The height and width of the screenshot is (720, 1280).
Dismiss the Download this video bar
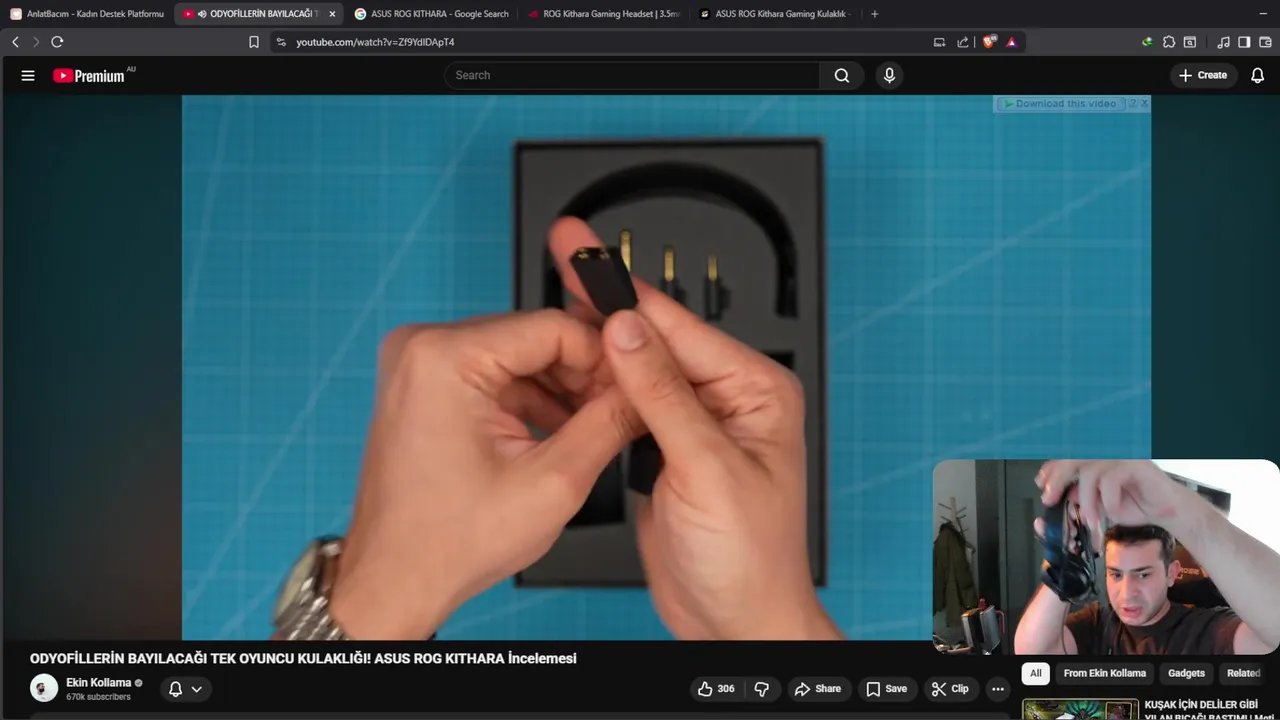[x=1144, y=104]
